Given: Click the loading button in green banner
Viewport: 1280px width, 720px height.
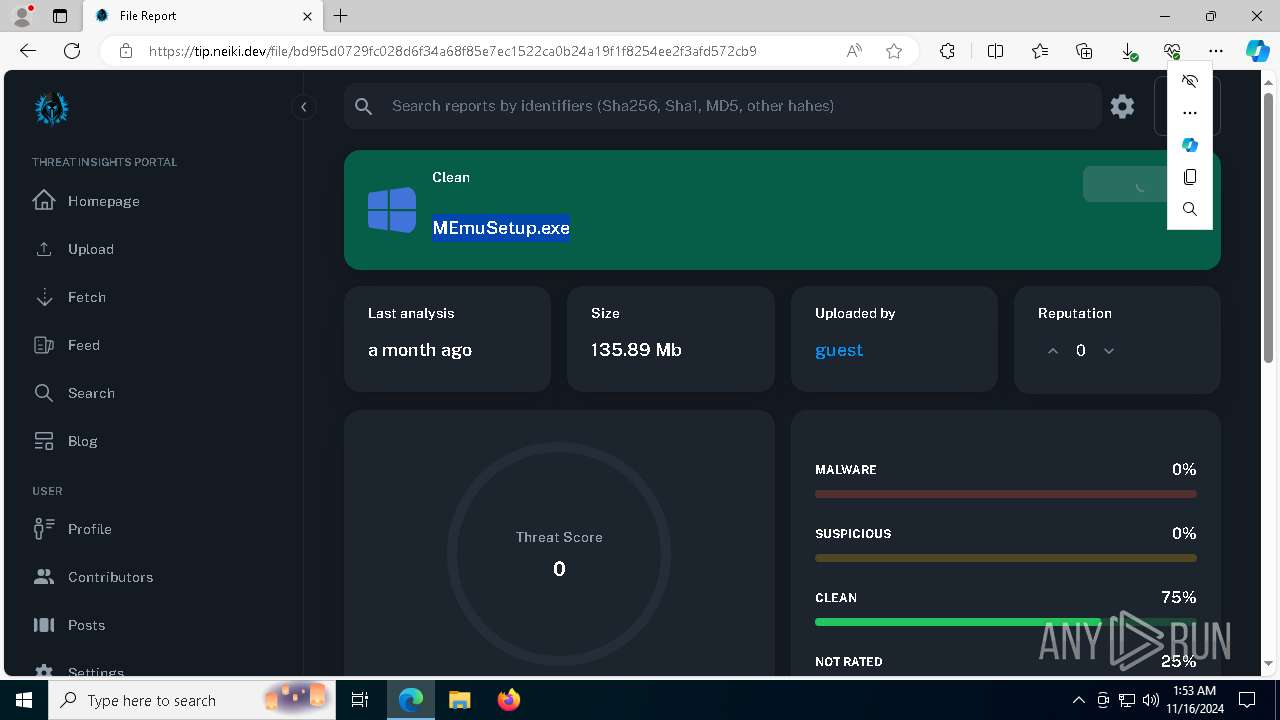Looking at the screenshot, I should point(1125,185).
